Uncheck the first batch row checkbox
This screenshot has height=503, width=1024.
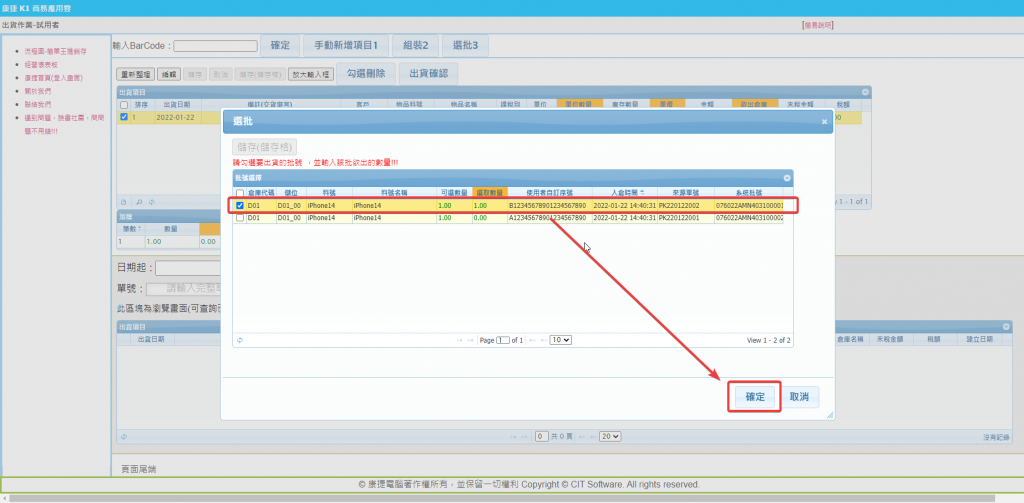point(239,206)
